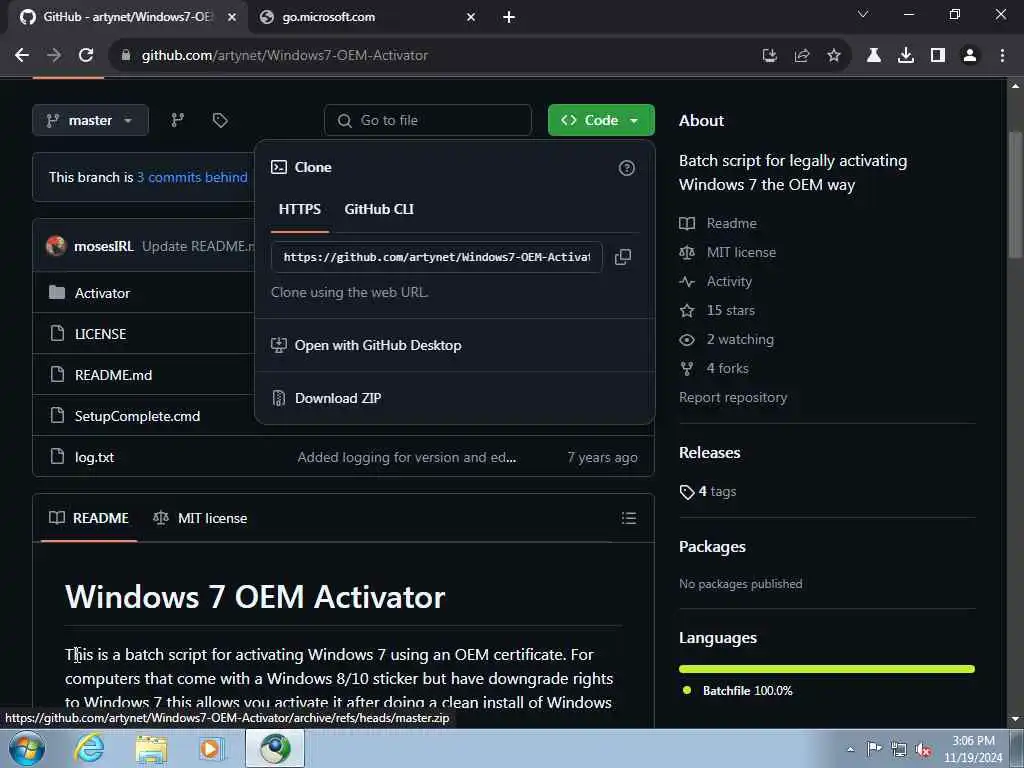This screenshot has height=768, width=1024.
Task: Open the Packages heading link
Action: tap(712, 547)
